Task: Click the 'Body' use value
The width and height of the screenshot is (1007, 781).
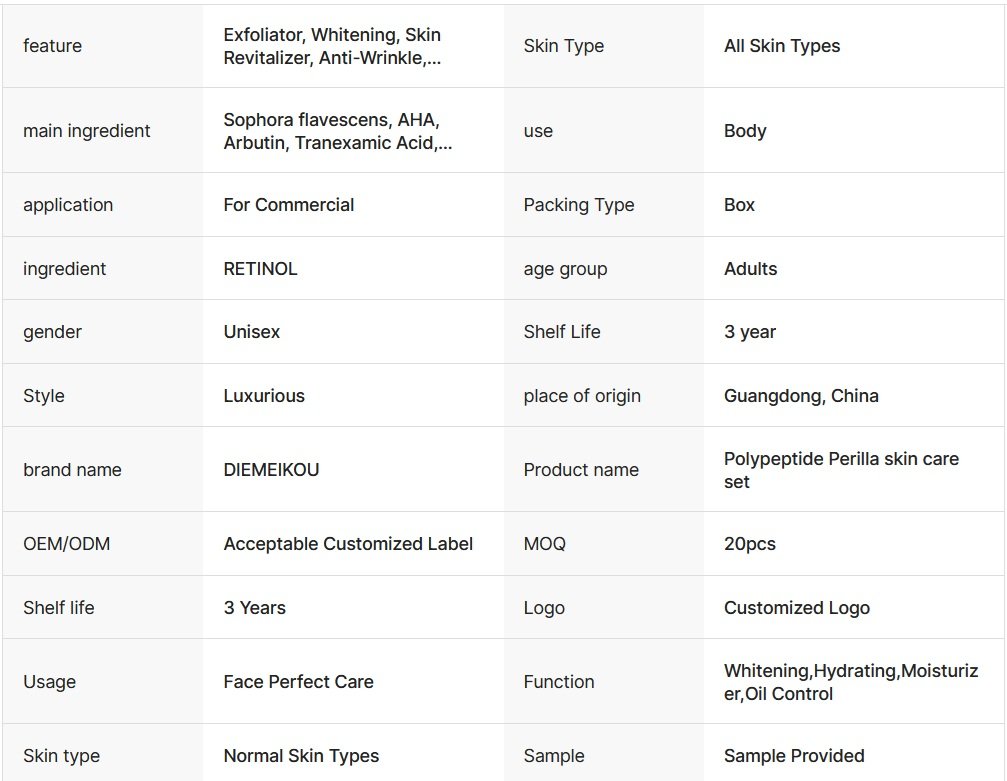Action: (x=745, y=131)
